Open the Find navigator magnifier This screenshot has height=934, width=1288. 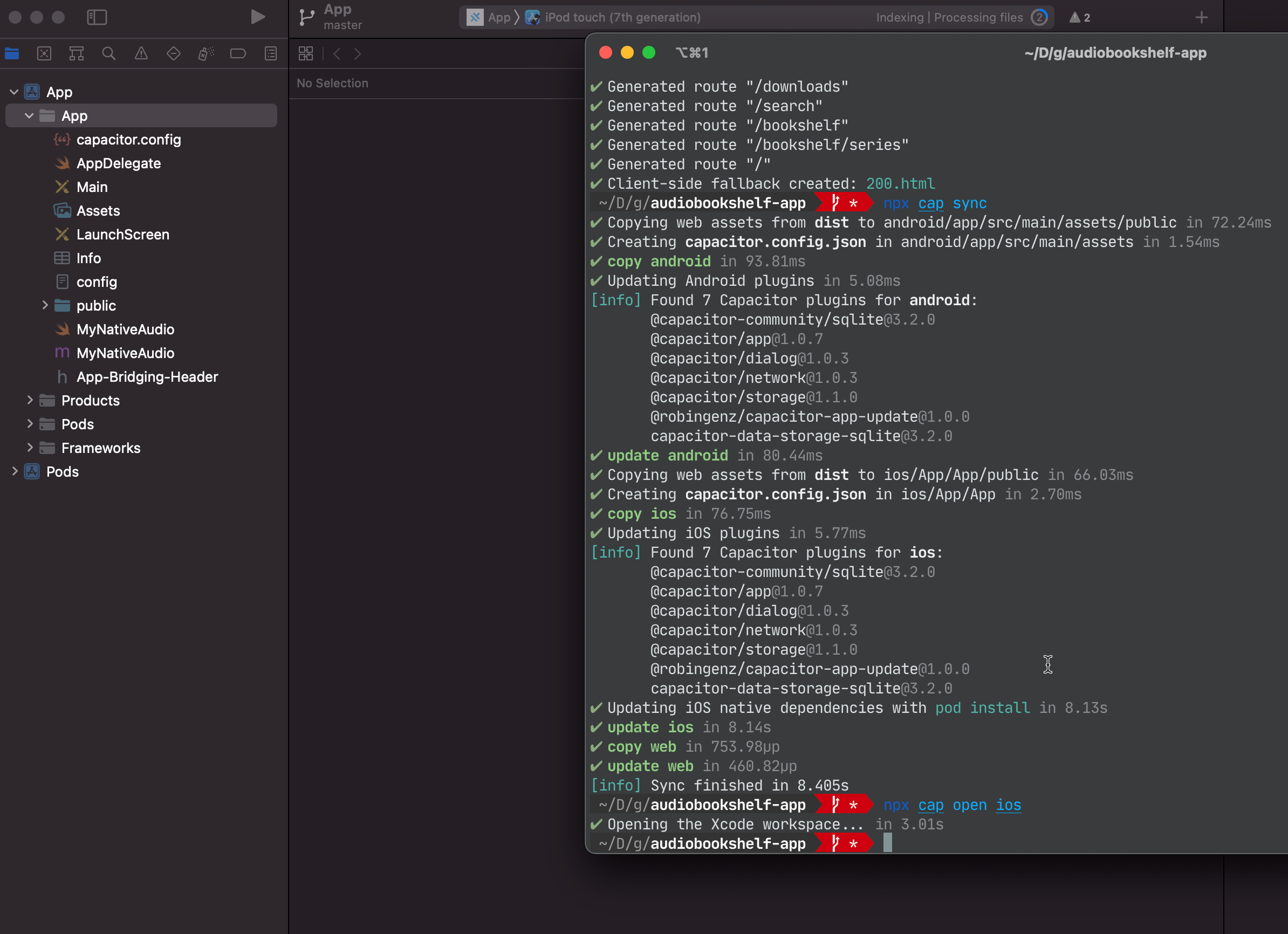point(108,54)
